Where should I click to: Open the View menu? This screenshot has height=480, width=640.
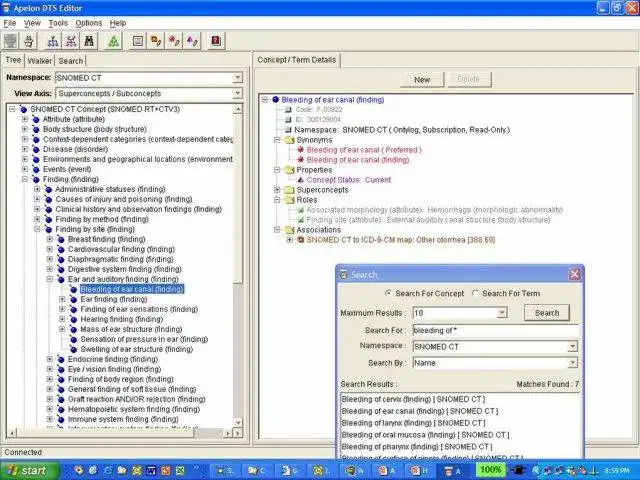[x=32, y=23]
